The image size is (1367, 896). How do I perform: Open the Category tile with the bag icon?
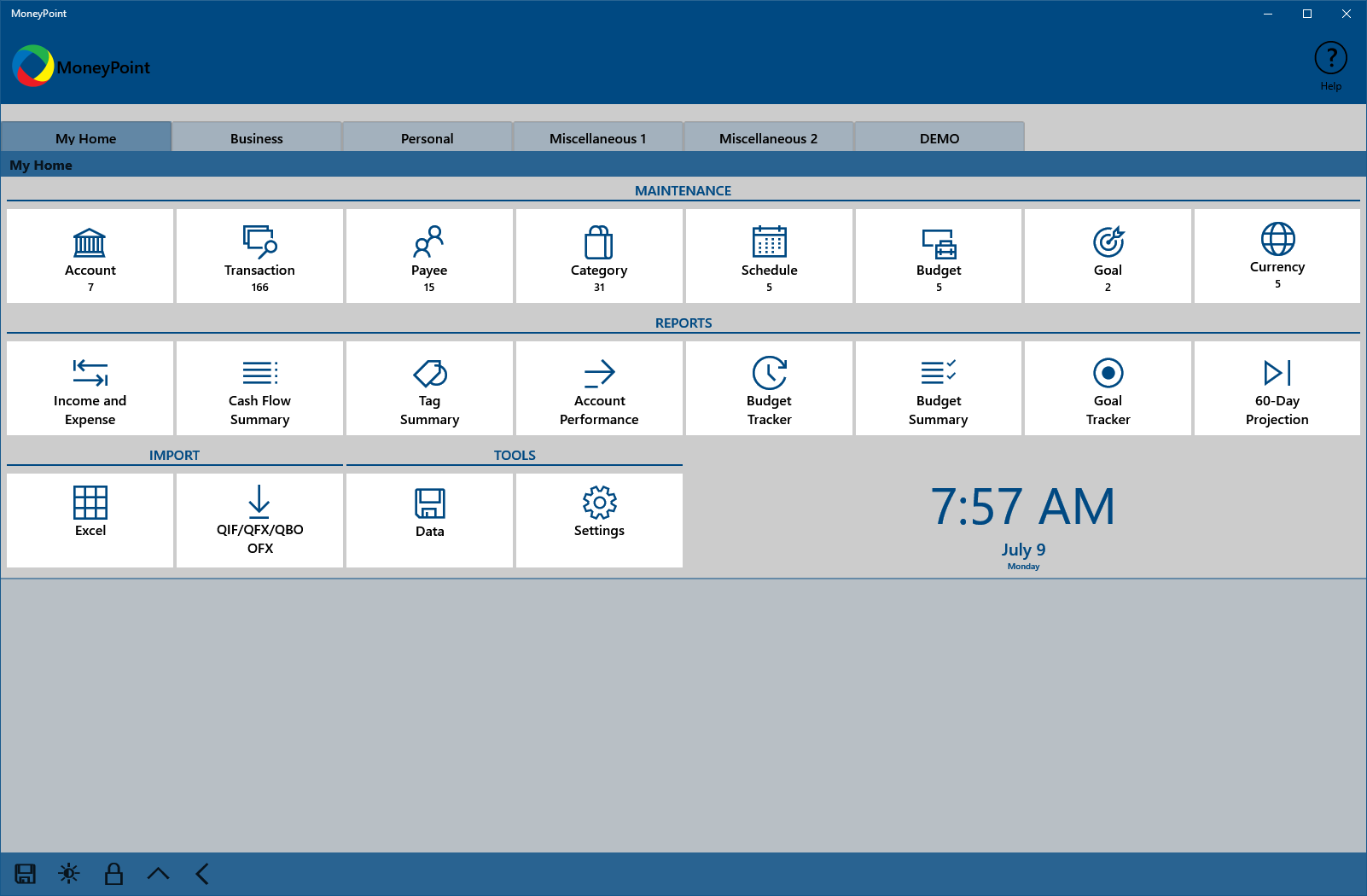click(599, 256)
